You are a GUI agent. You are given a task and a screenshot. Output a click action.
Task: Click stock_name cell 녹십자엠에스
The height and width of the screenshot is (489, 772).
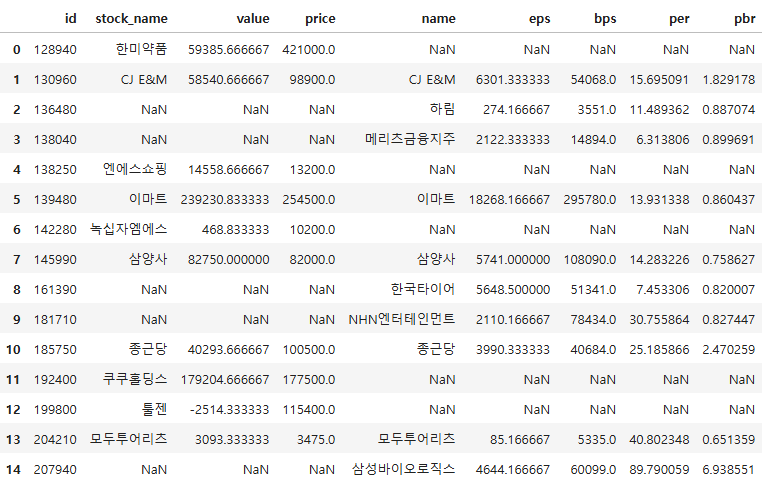point(129,229)
